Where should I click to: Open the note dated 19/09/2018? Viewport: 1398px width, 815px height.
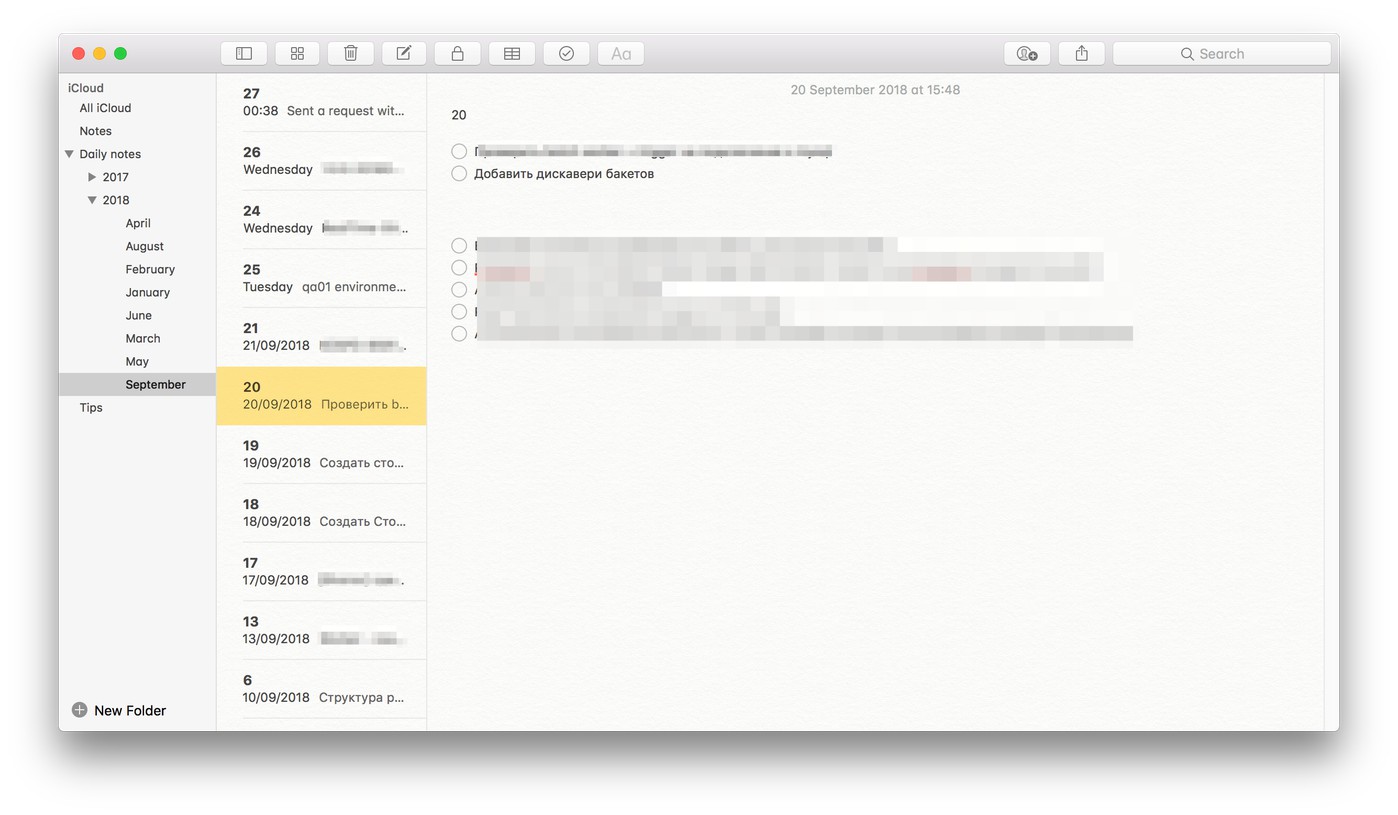click(x=321, y=454)
